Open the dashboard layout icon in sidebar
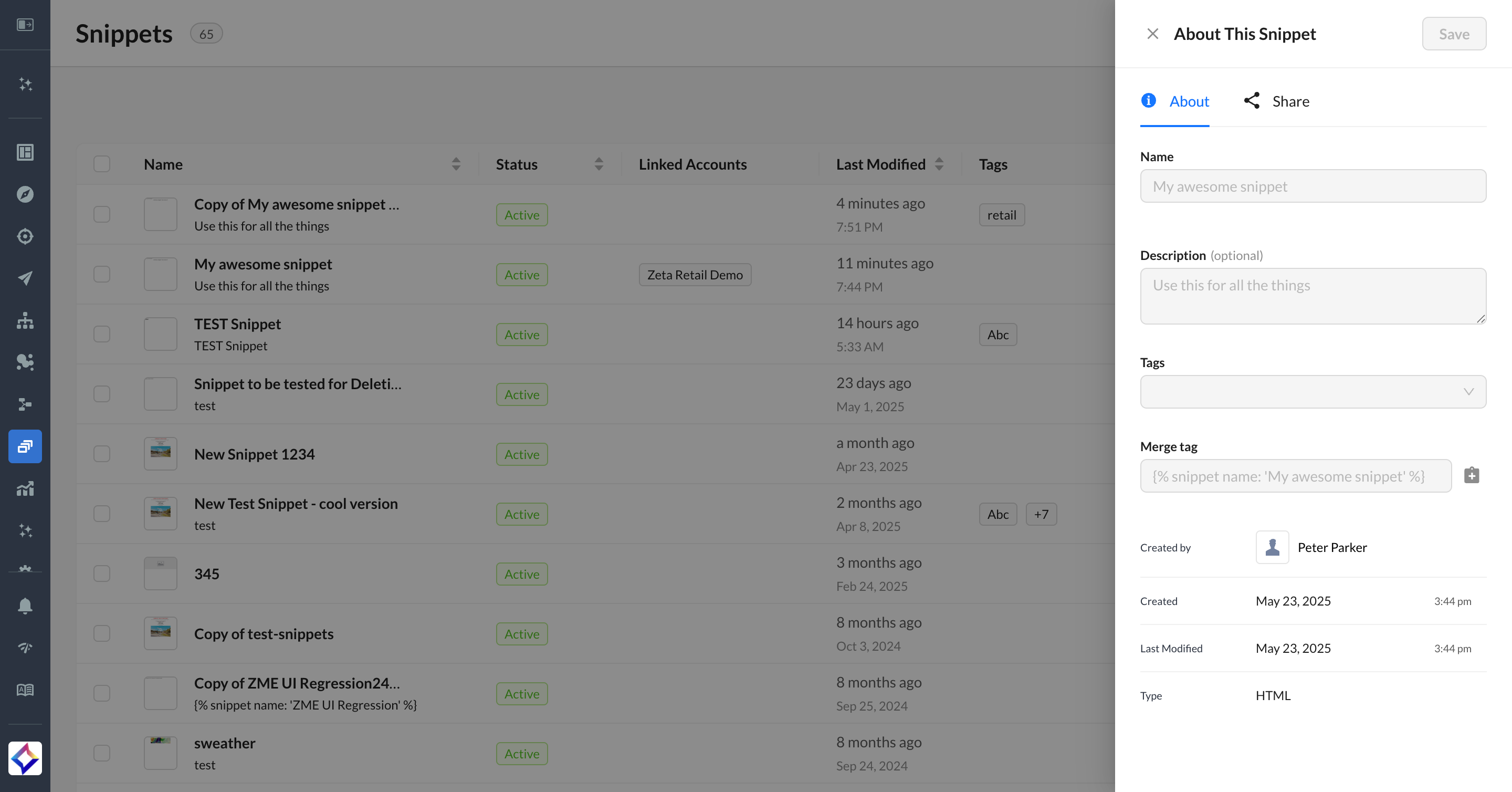The height and width of the screenshot is (792, 1512). (x=25, y=153)
